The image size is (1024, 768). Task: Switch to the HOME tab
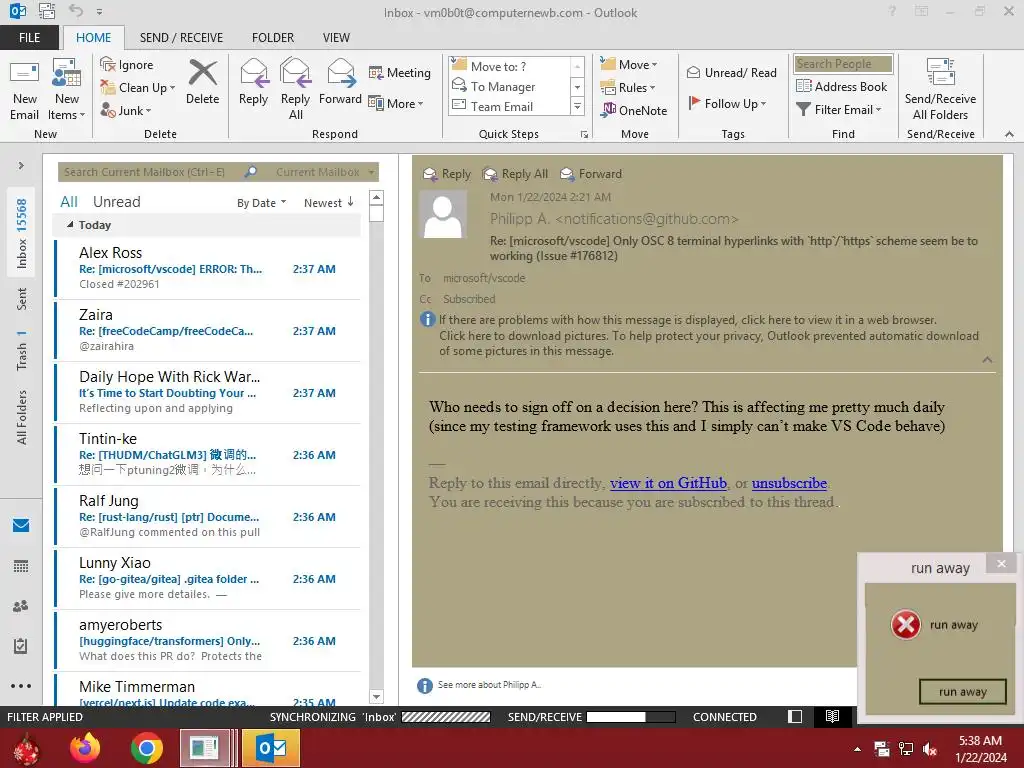(93, 37)
